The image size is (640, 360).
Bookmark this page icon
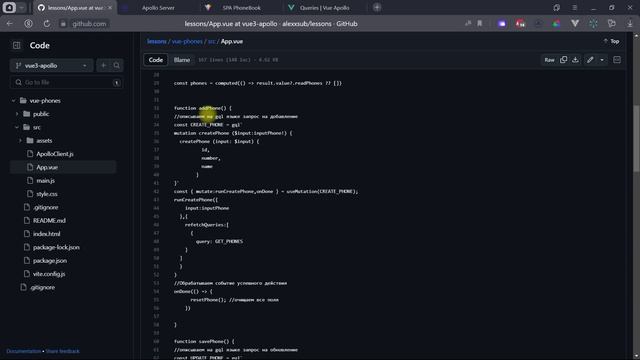click(480, 24)
